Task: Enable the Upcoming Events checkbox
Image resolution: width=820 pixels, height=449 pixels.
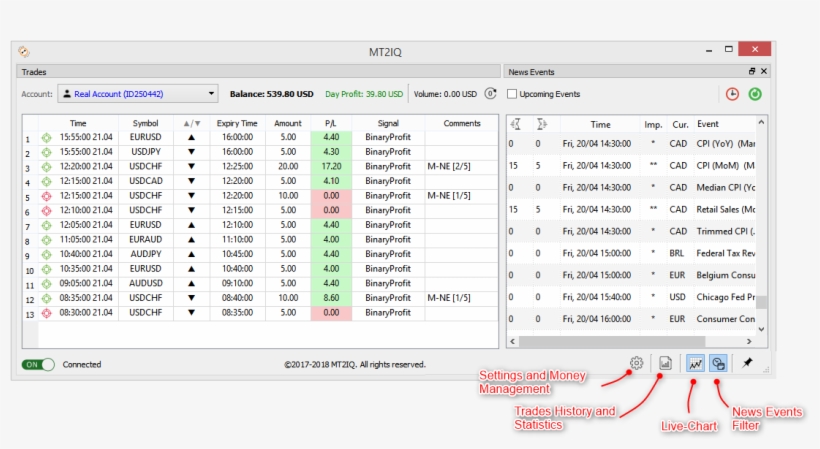Action: point(512,94)
